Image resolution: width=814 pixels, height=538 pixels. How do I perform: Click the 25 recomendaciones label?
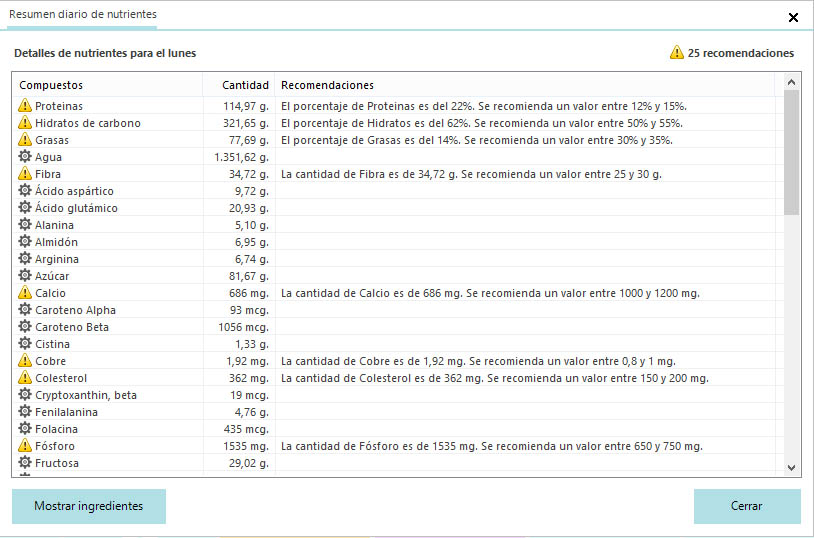pos(741,53)
